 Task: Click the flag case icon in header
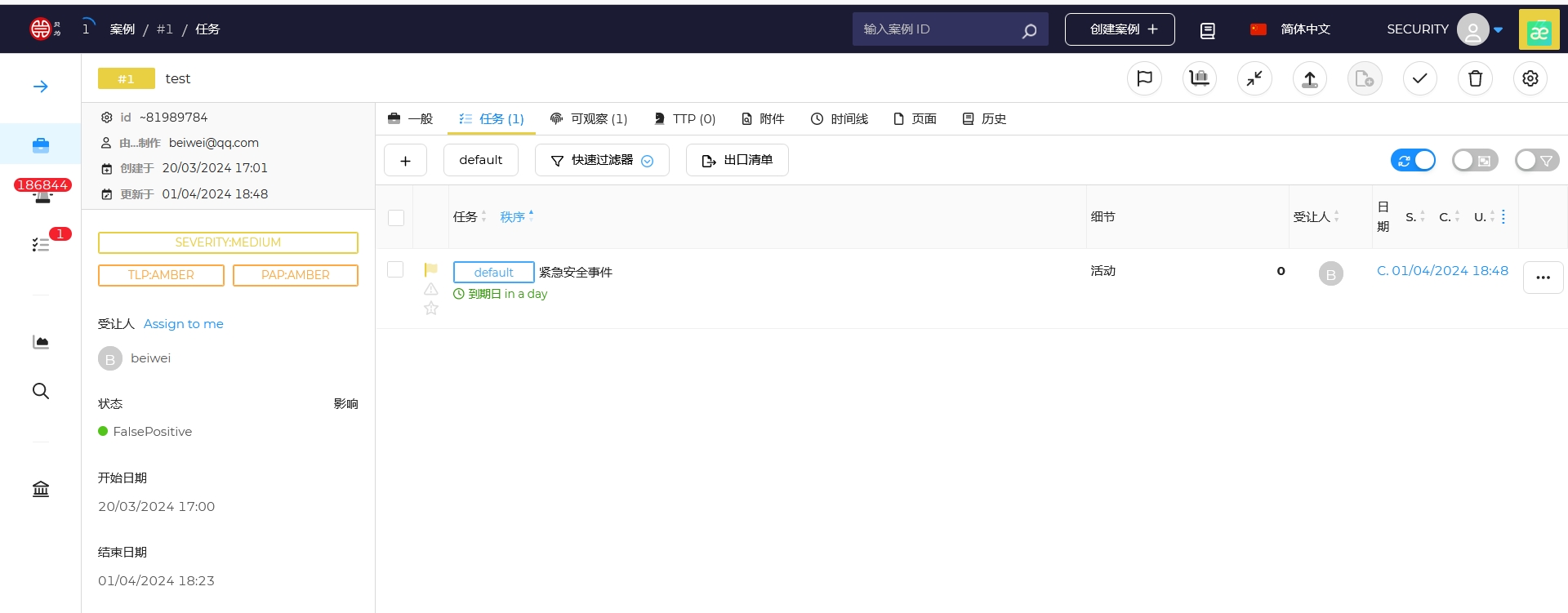(x=1144, y=78)
